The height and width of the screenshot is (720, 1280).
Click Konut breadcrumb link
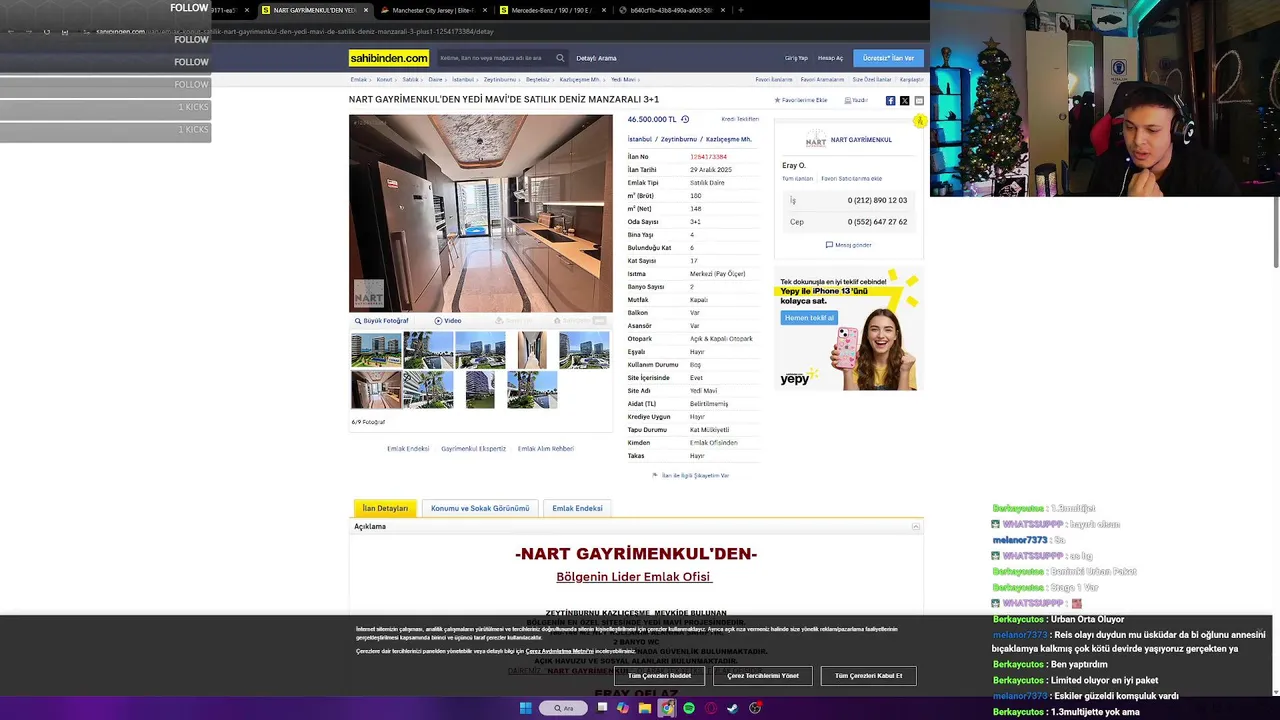(x=384, y=79)
